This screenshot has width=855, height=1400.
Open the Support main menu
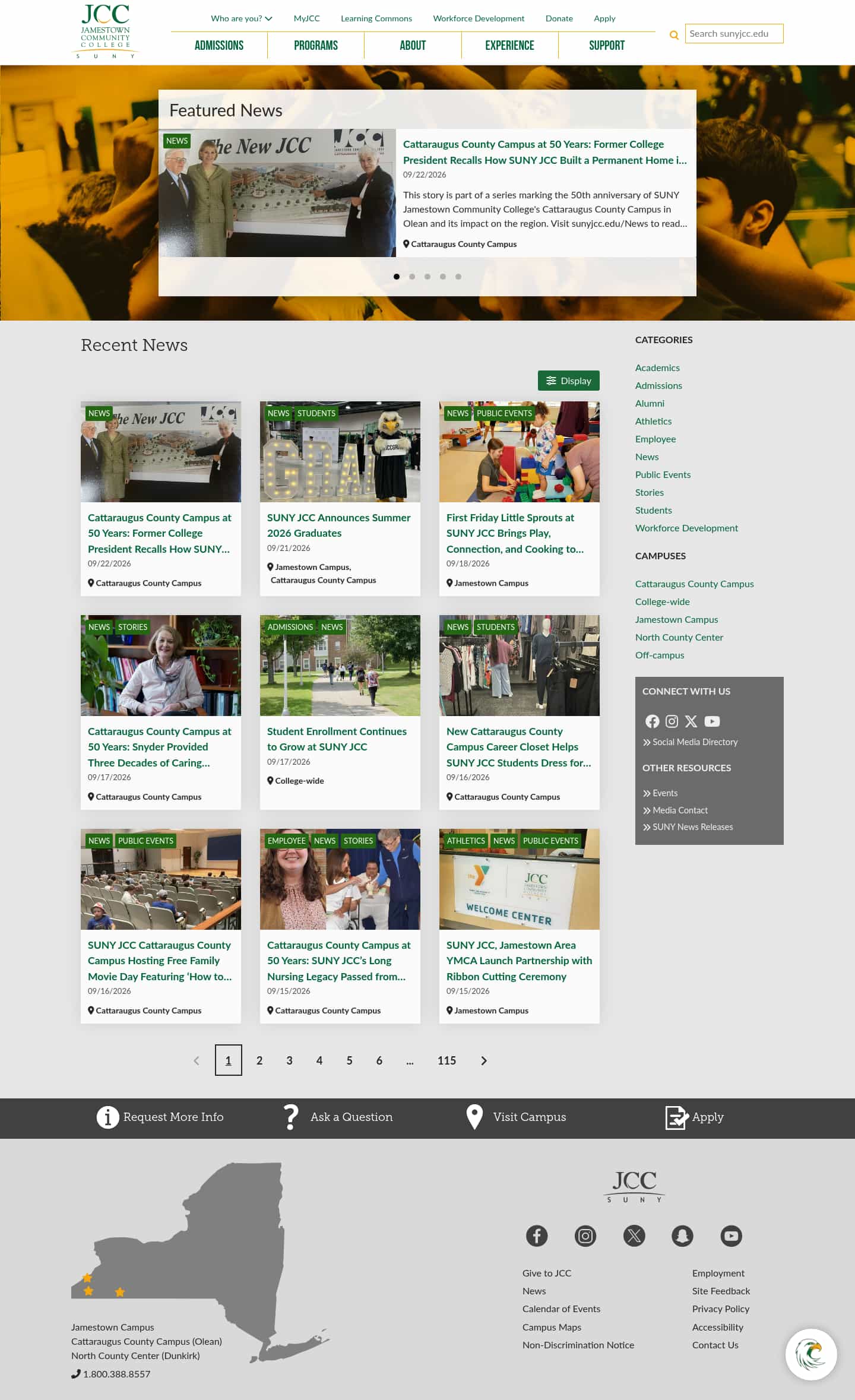607,46
